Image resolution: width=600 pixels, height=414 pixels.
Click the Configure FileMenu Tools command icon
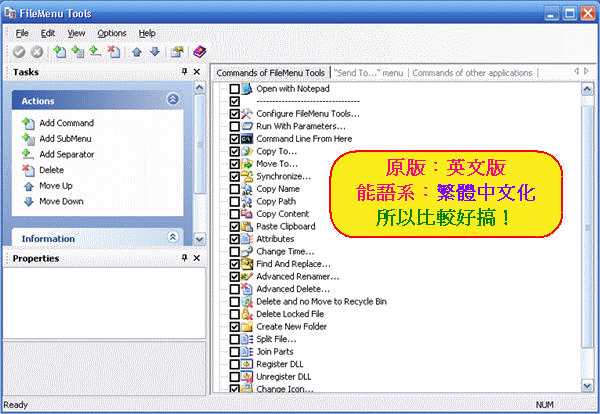click(247, 114)
